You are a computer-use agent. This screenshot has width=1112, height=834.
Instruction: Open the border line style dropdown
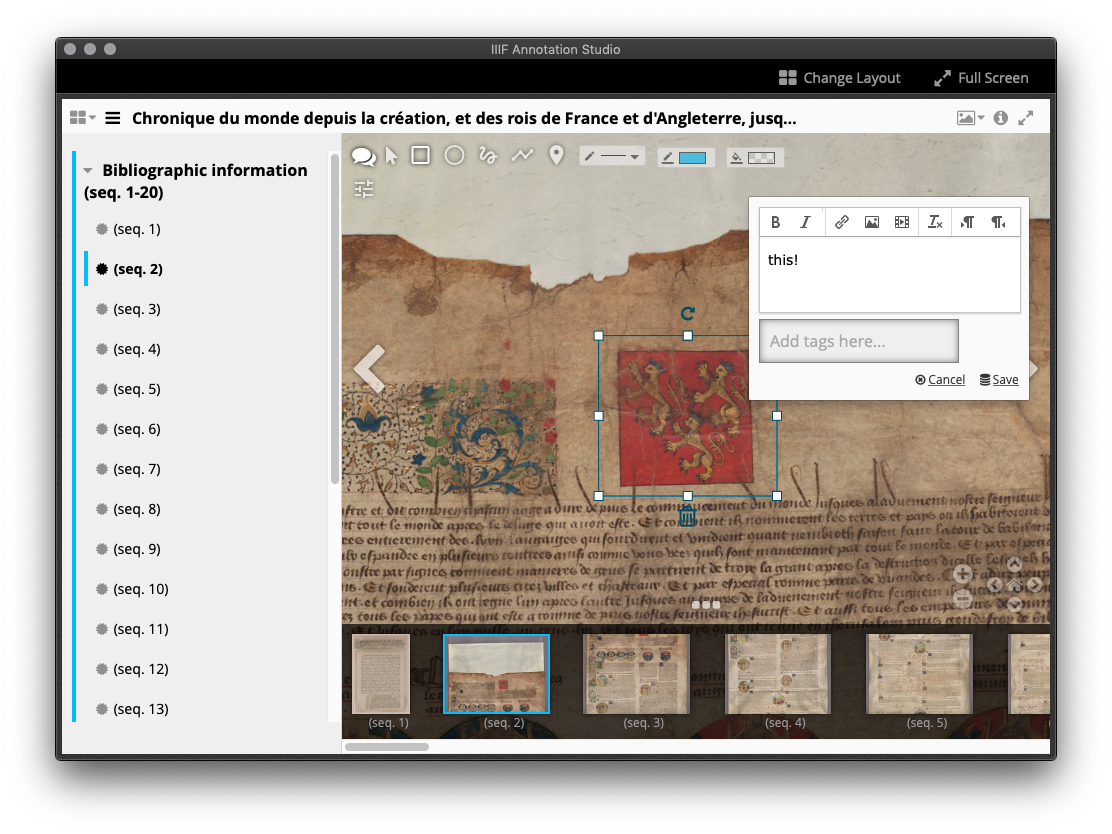click(x=612, y=157)
